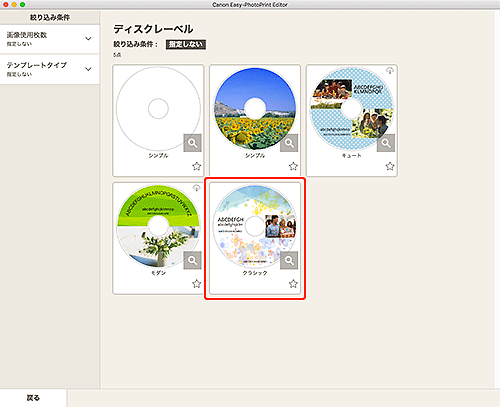Click the 絞り込み条件 sidebar header
500x407 pixels.
click(x=50, y=17)
